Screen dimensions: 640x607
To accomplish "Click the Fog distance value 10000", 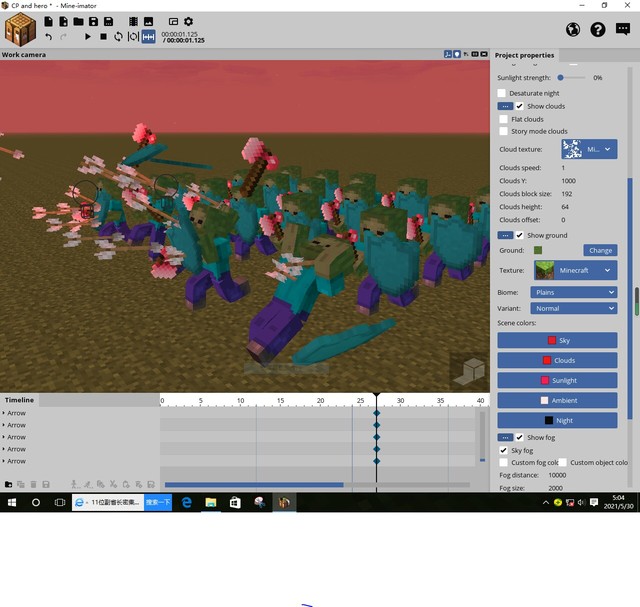I will tap(557, 475).
